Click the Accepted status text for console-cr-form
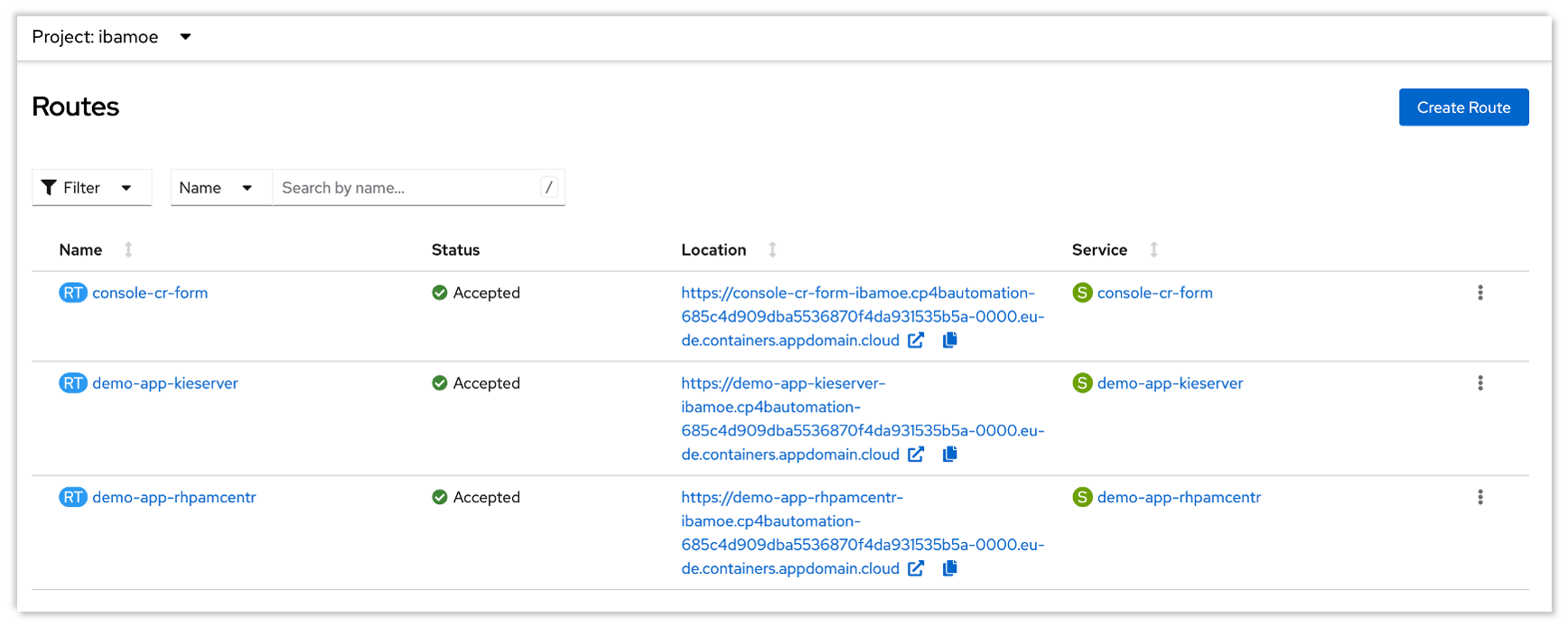Image resolution: width=1568 pixels, height=627 pixels. [487, 293]
